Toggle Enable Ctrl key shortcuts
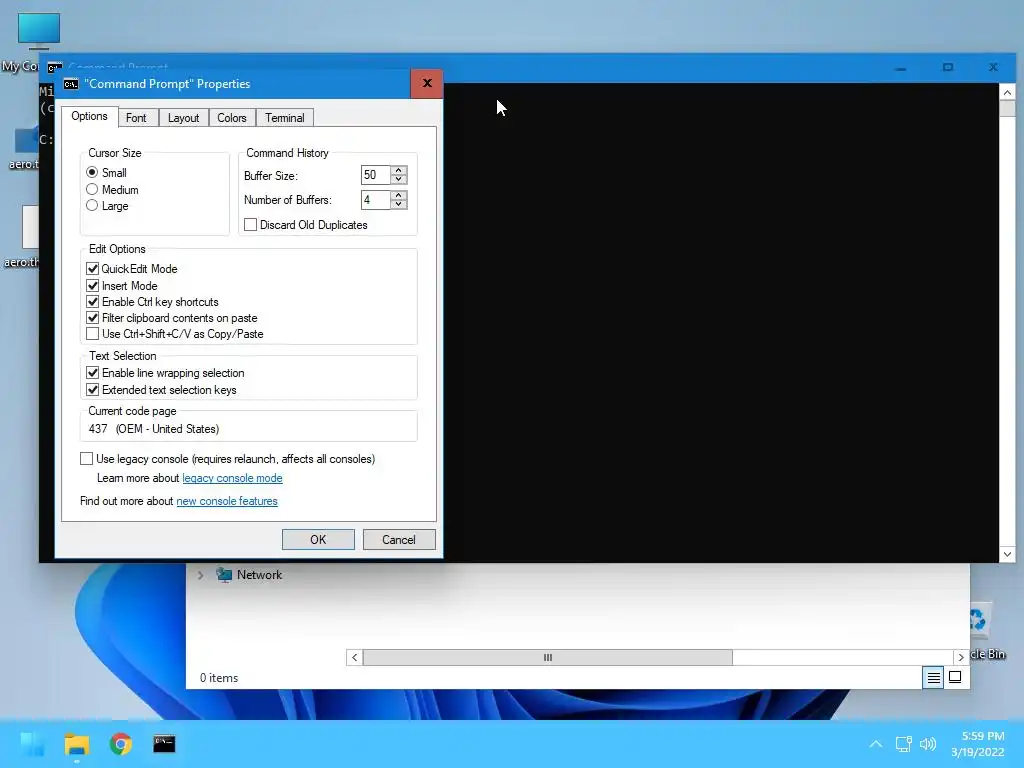The height and width of the screenshot is (768, 1024). (x=93, y=302)
